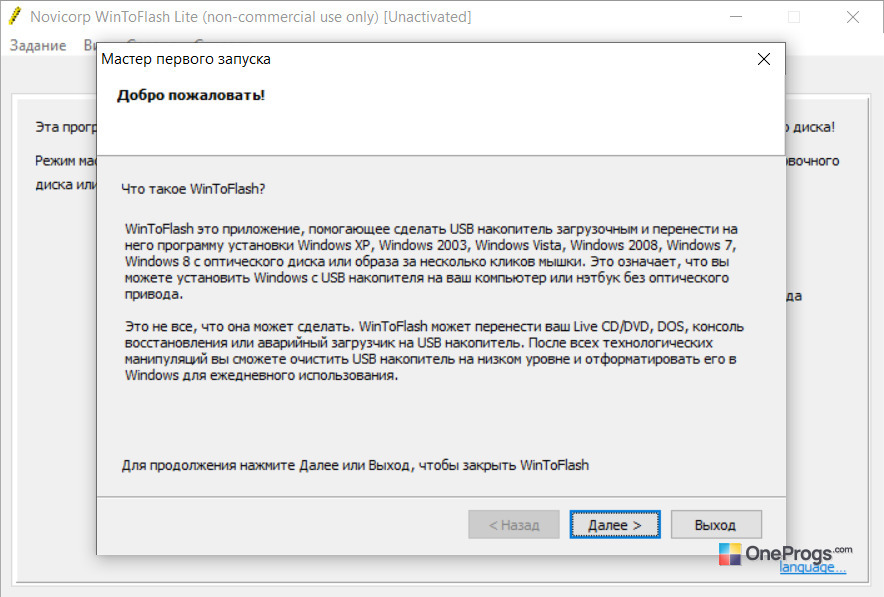Click the background text Эта прогр behind dialog
Screen dimensions: 884x597
pyautogui.click(x=66, y=127)
